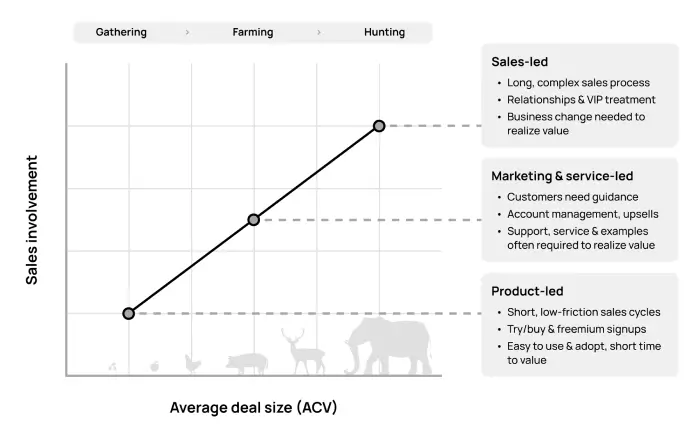This screenshot has height=439, width=700.
Task: Click the Product-led data point
Action: point(128,313)
